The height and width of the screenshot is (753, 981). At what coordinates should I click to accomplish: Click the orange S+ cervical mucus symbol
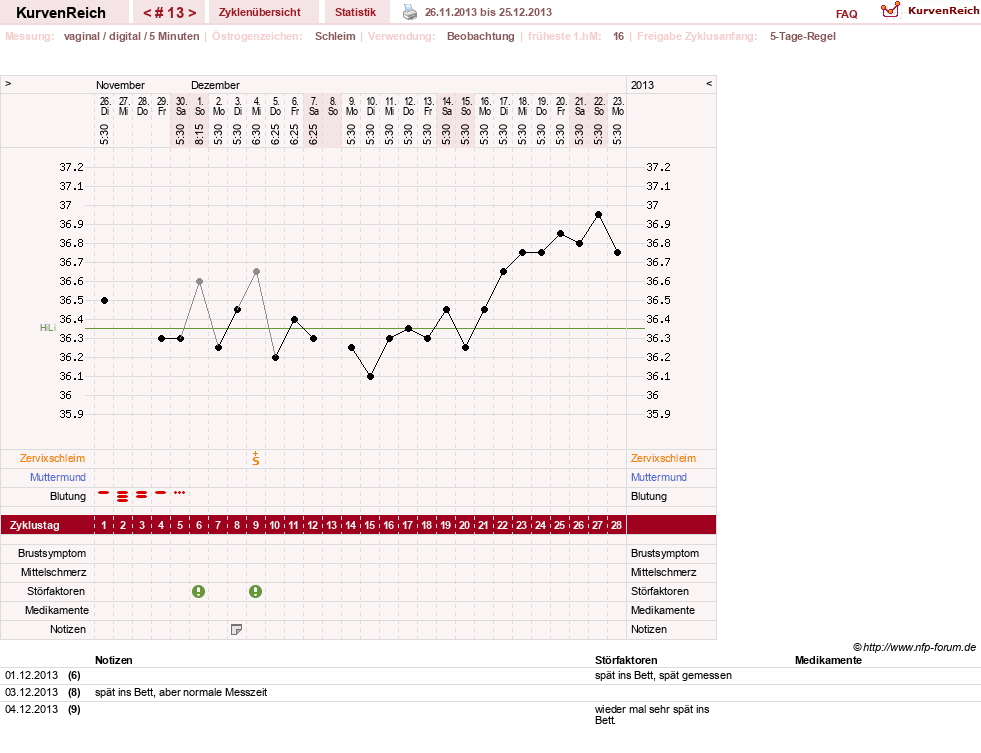click(x=256, y=458)
